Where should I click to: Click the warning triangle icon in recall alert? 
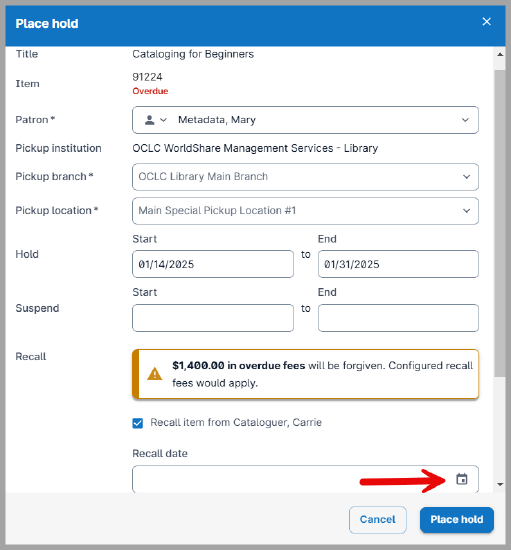[x=154, y=374]
